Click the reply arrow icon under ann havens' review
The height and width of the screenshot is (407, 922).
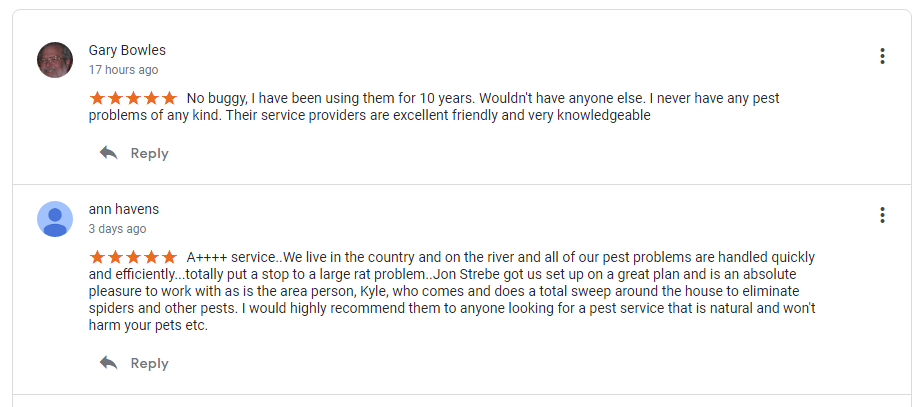pos(108,363)
